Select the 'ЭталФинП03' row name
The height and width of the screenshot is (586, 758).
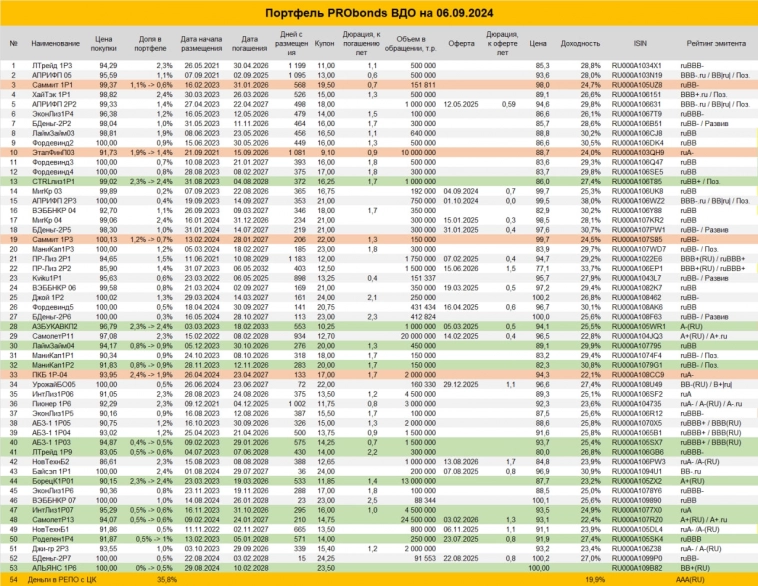point(53,152)
